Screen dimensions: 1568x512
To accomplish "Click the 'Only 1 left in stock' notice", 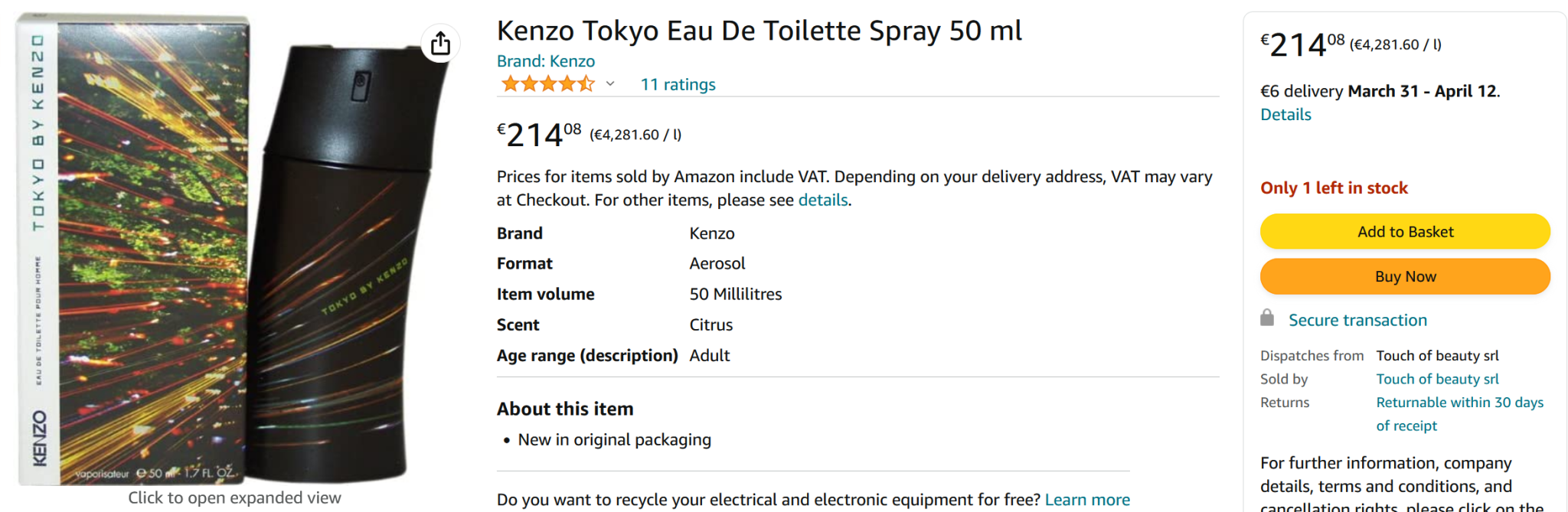I will tap(1334, 188).
